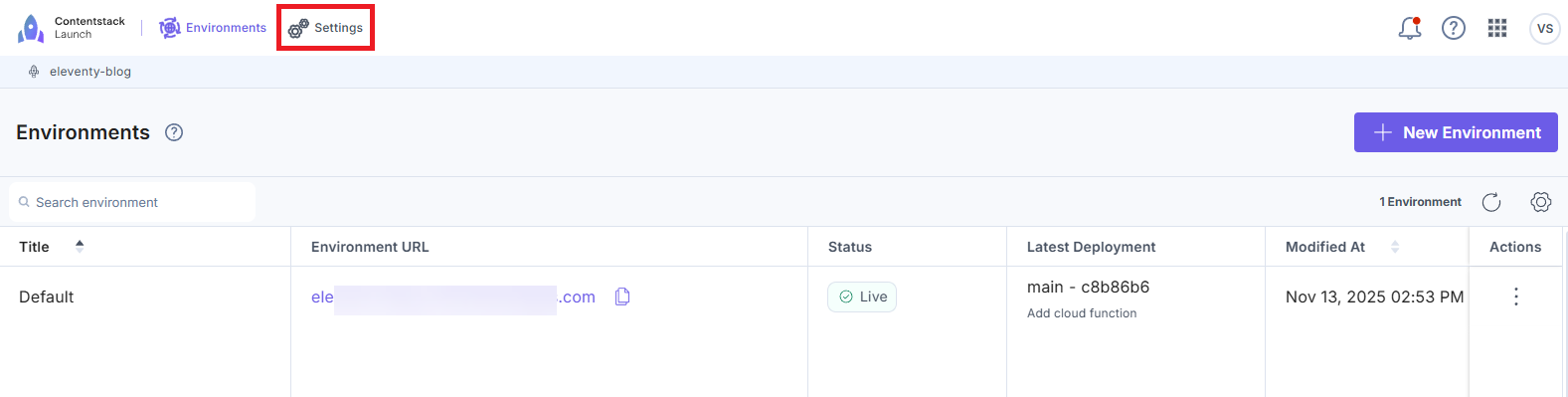This screenshot has width=1568, height=397.
Task: Click the Environment URL column header
Action: (x=370, y=247)
